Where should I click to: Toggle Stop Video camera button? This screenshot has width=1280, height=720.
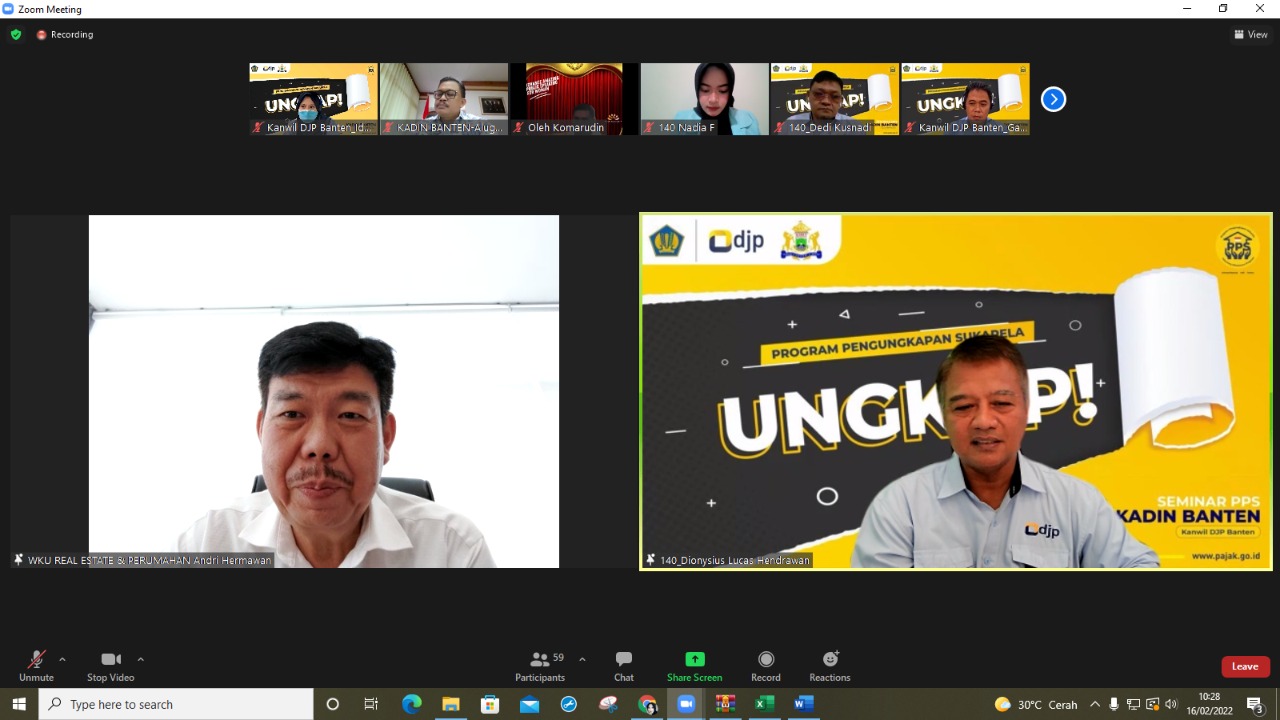[x=110, y=665]
